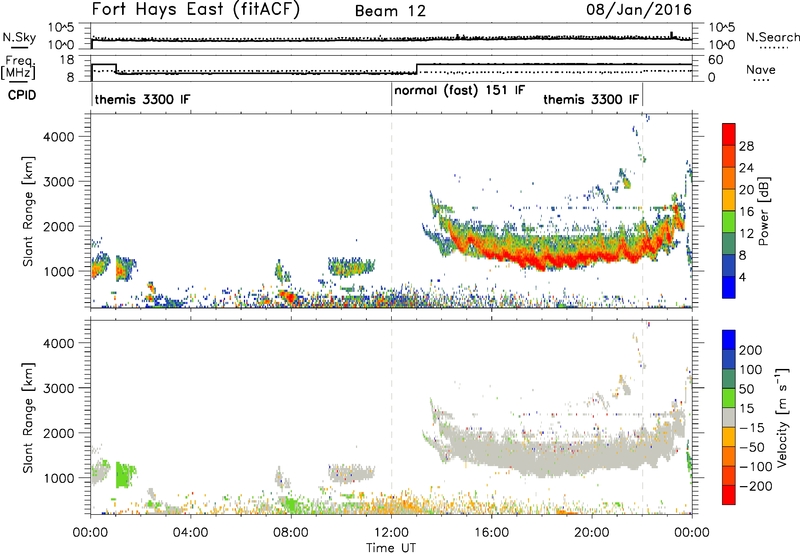The height and width of the screenshot is (554, 800).
Task: Click the gray velocity scatter band near 18:00
Action: (541, 455)
